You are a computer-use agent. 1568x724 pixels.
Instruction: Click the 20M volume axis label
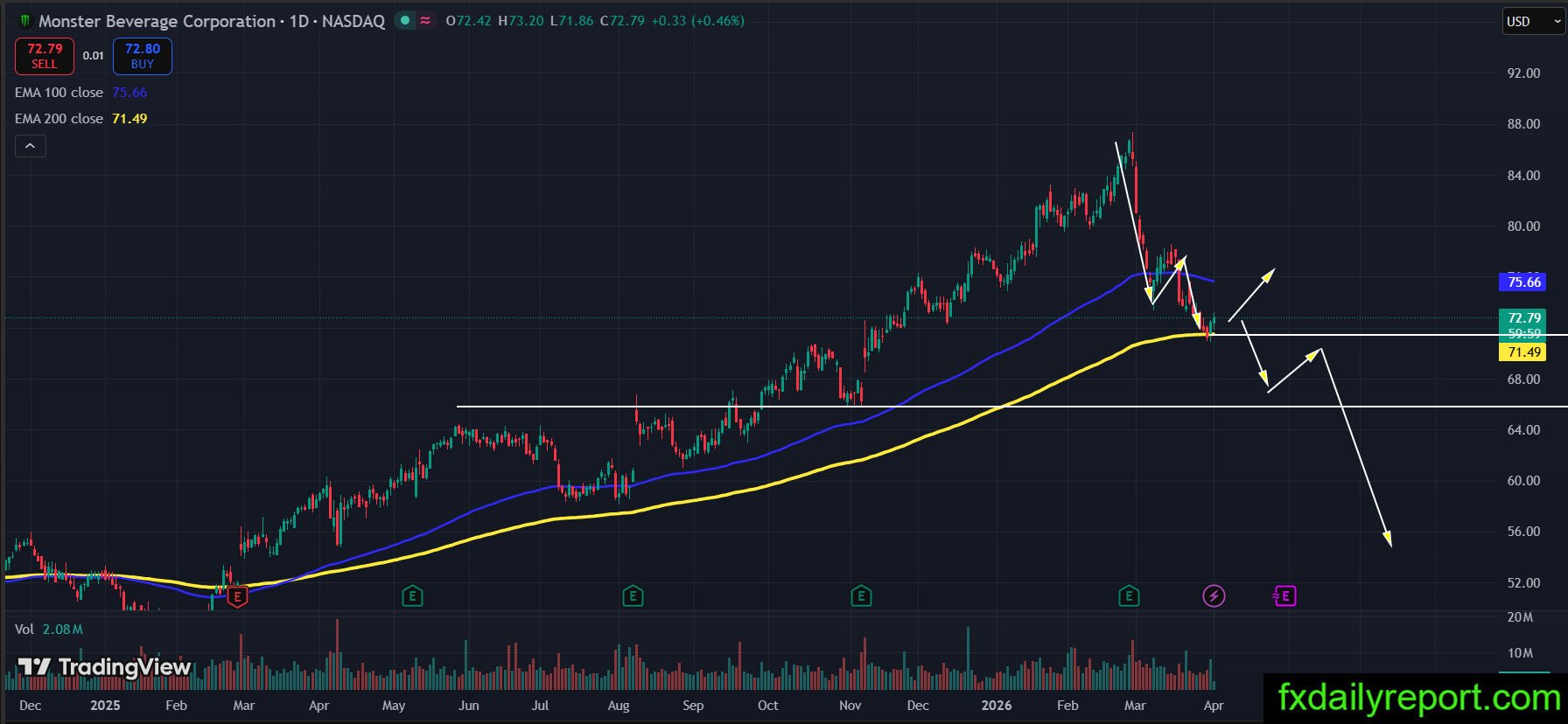(x=1520, y=617)
